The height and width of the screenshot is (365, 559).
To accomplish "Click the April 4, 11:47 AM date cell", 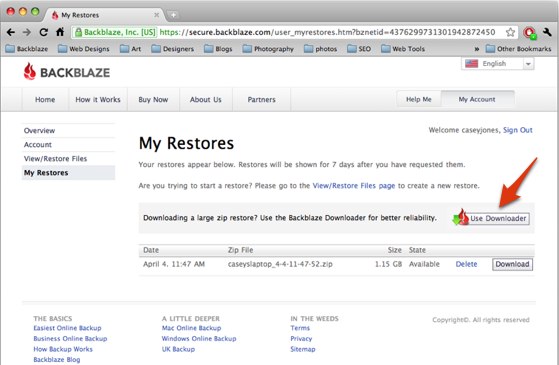I will pos(174,264).
